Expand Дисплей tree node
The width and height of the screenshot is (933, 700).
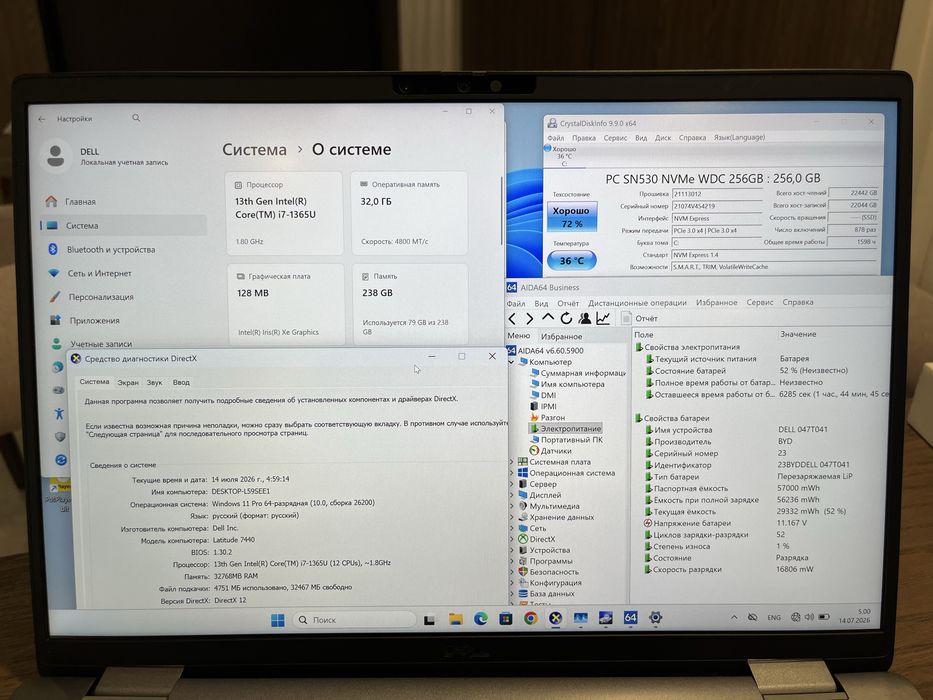pos(511,495)
